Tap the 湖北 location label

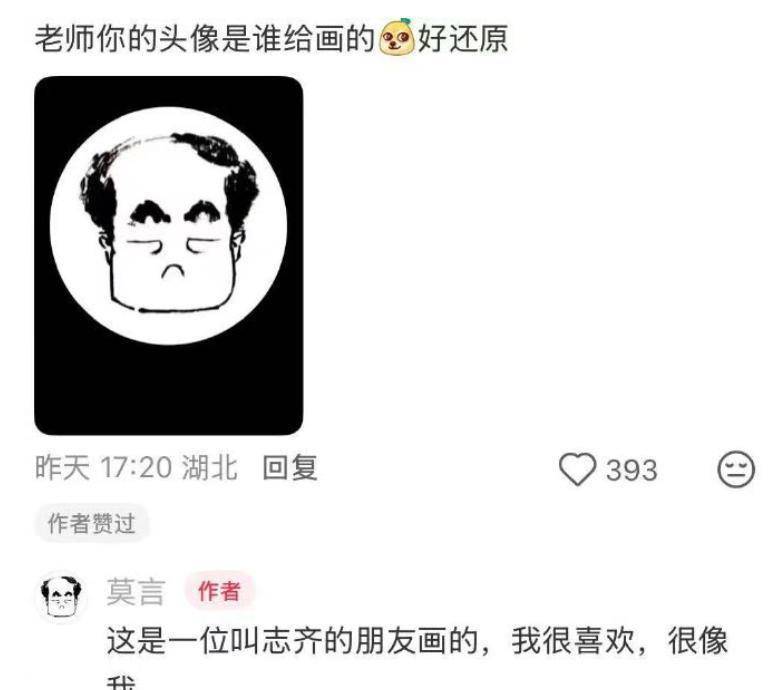click(x=209, y=468)
